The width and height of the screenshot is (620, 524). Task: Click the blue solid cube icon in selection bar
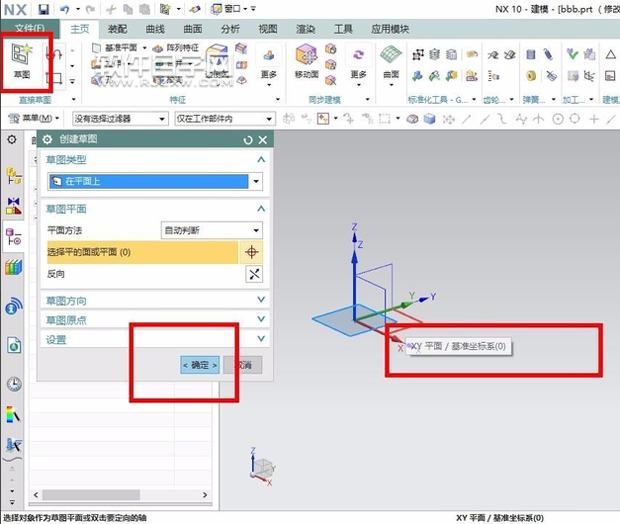(429, 119)
